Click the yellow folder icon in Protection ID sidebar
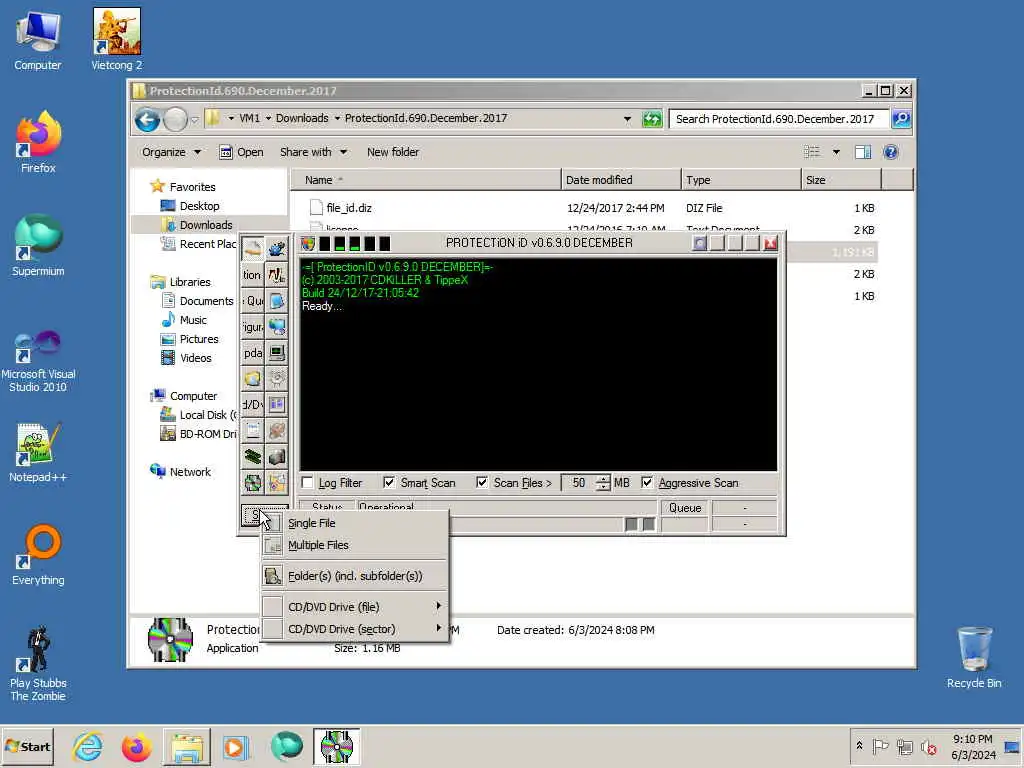This screenshot has width=1024, height=768. click(253, 378)
